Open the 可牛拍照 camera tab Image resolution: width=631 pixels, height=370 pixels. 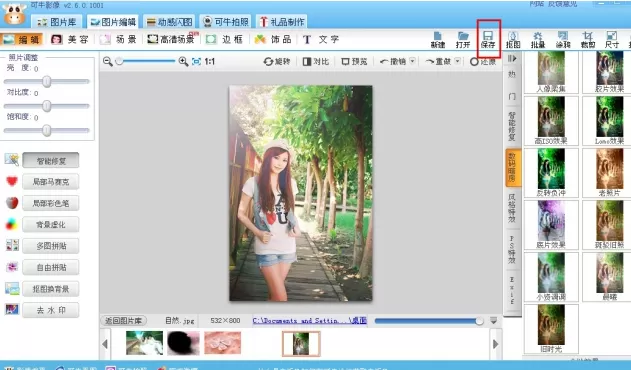(226, 22)
